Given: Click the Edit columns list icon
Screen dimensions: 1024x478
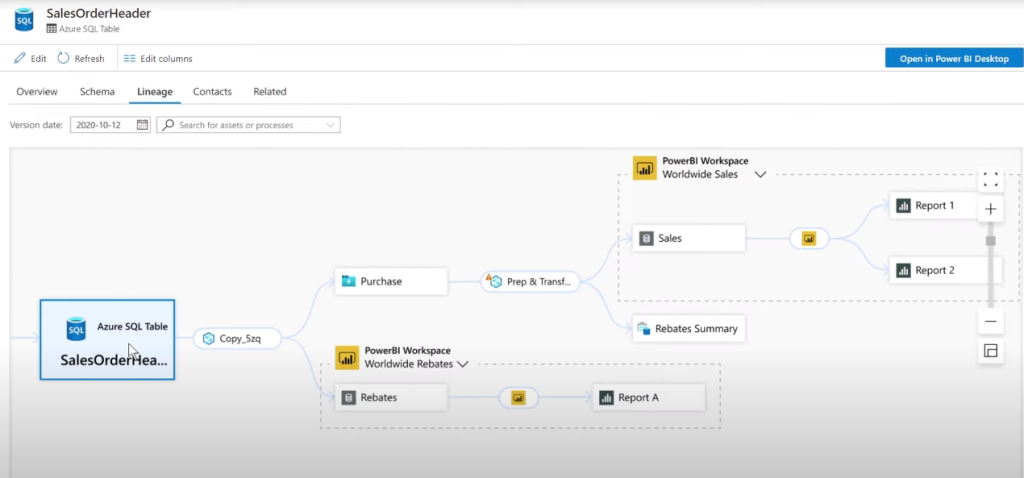Looking at the screenshot, I should 129,58.
